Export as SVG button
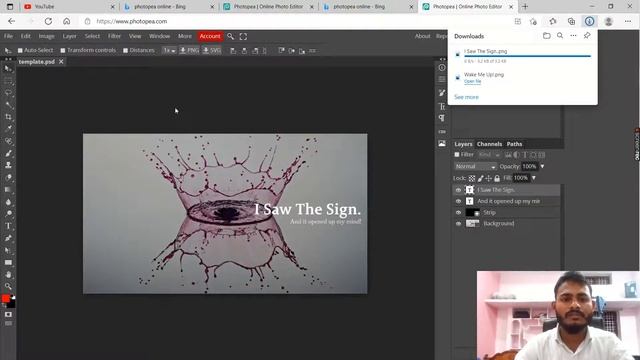 (212, 51)
